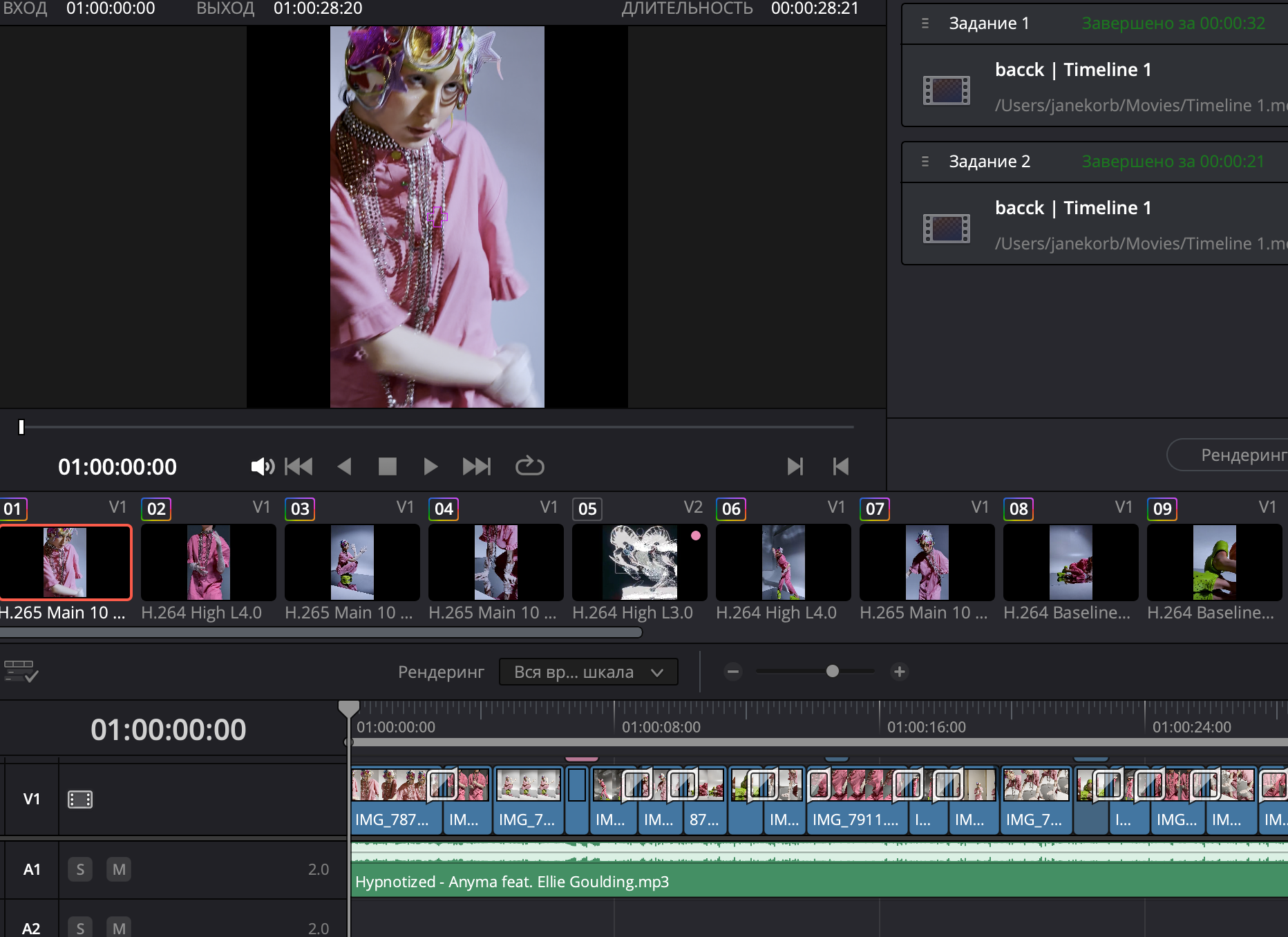
Task: Select clip 02 thumbnail
Action: point(209,562)
